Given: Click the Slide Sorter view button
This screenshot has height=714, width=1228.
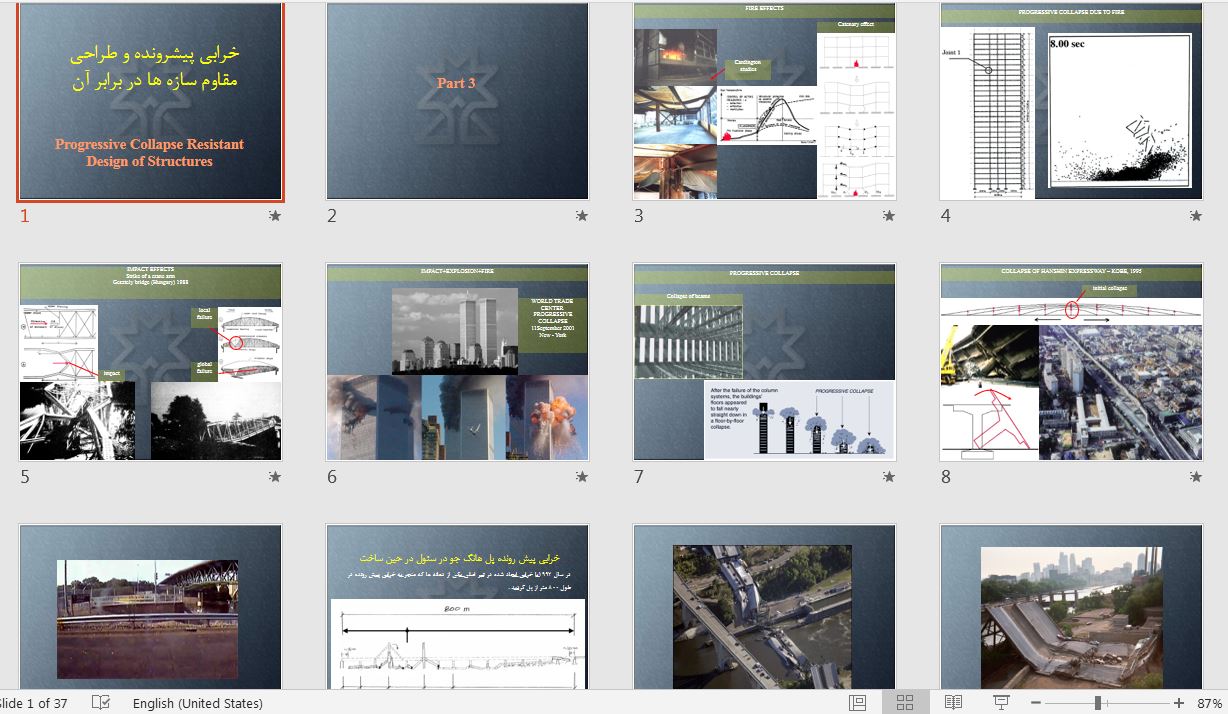Looking at the screenshot, I should pos(905,703).
